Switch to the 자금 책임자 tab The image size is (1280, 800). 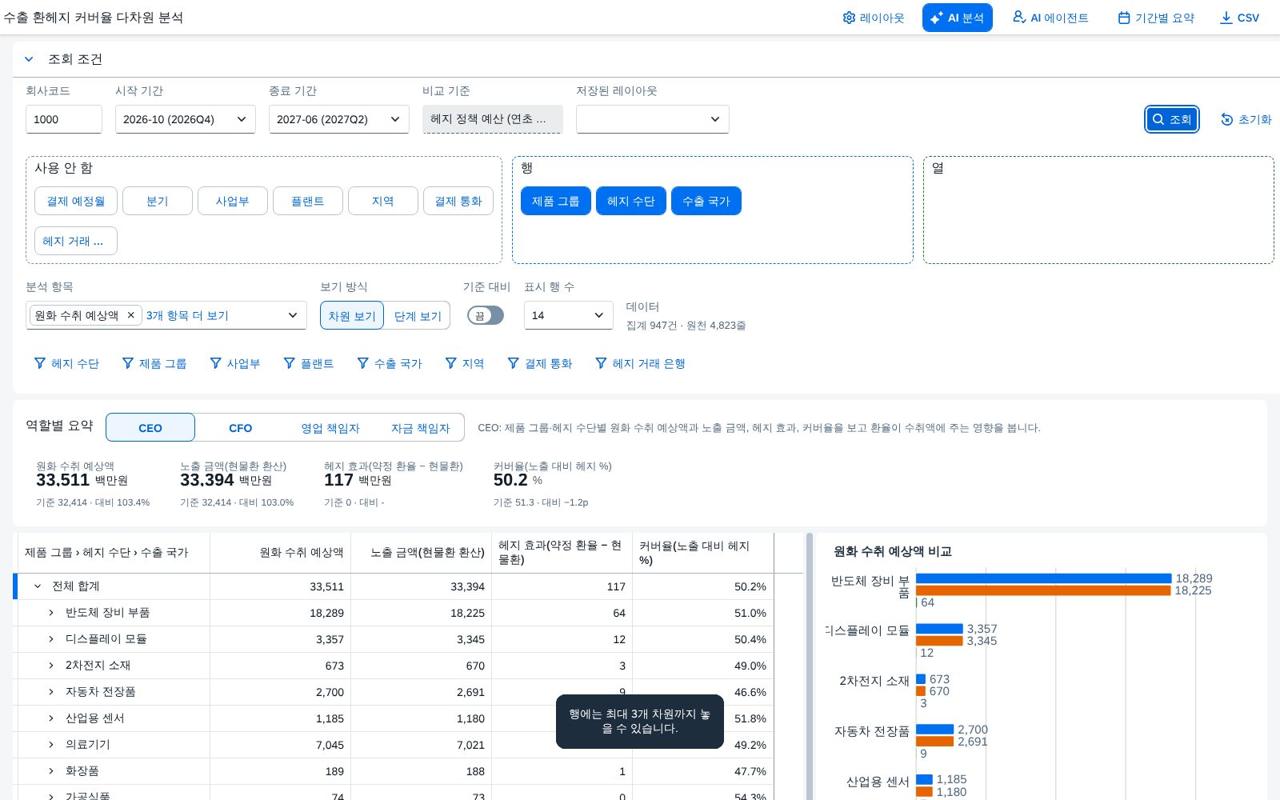click(x=420, y=427)
